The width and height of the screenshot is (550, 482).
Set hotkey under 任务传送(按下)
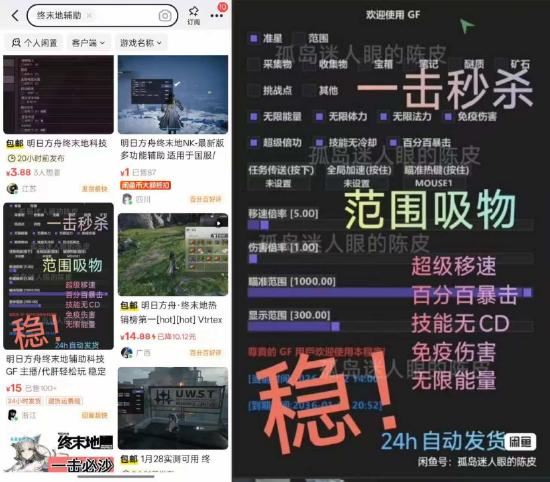(x=279, y=183)
